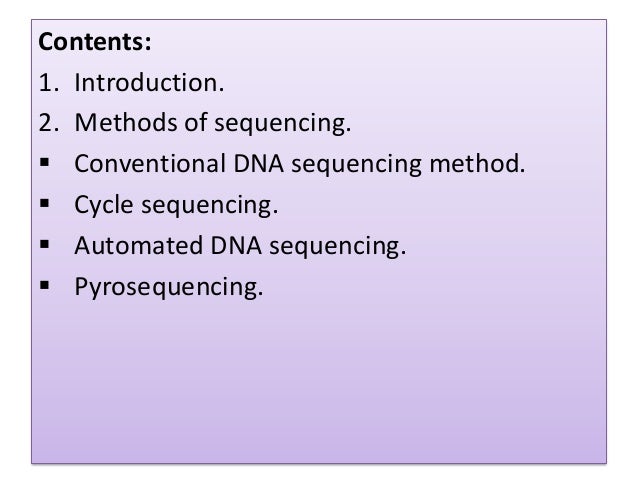Click the word Conventional
The image size is (638, 479).
(x=150, y=164)
